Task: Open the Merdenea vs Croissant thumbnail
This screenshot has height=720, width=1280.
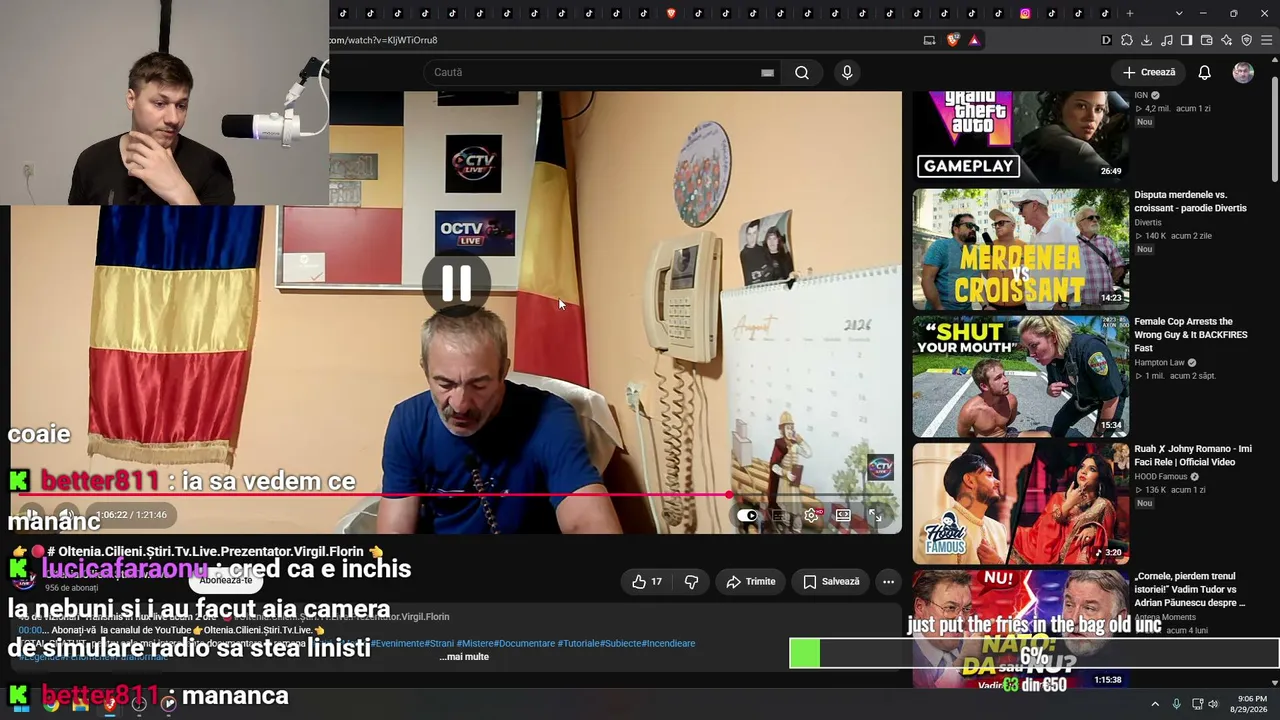Action: [1020, 249]
